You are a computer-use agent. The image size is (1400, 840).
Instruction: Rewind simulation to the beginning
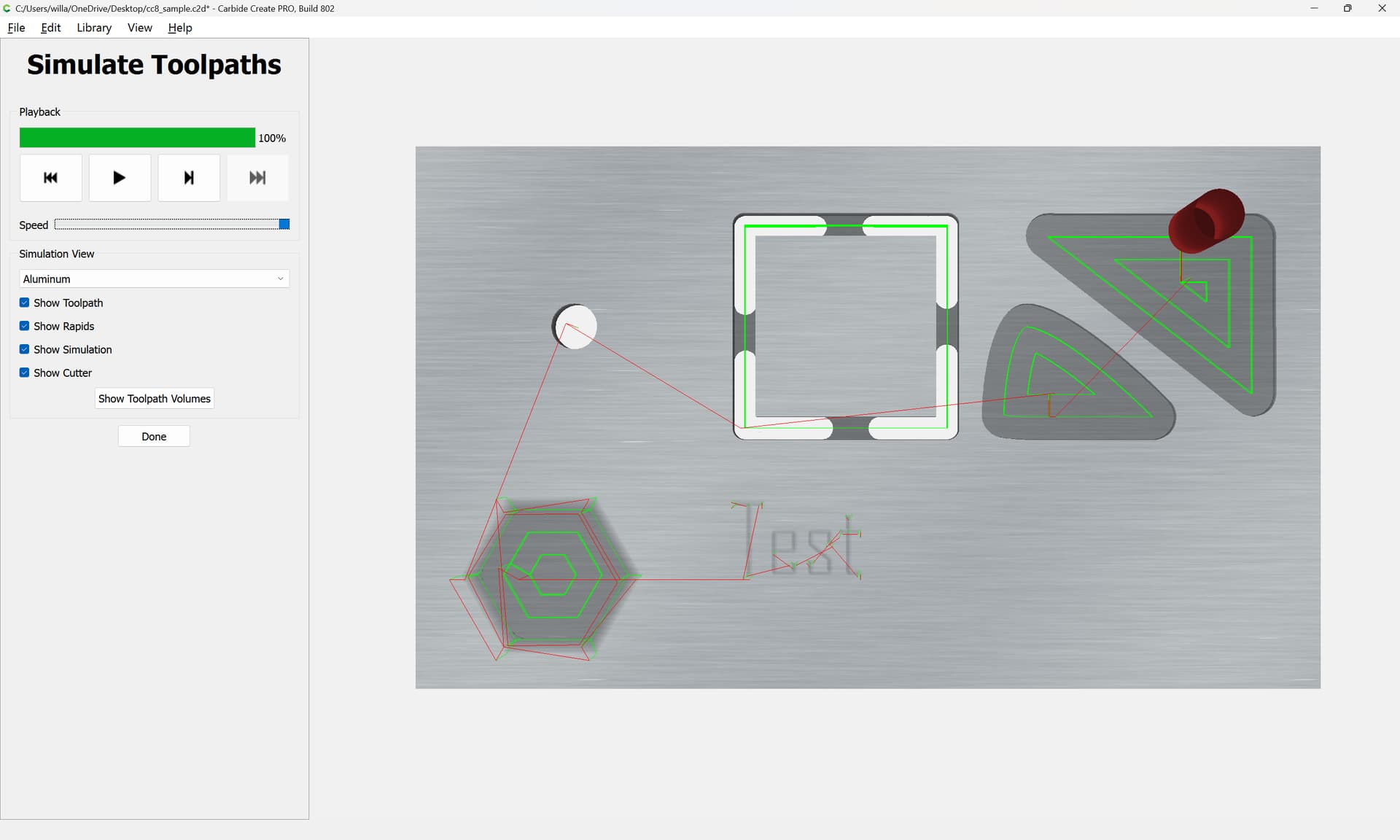click(x=50, y=177)
